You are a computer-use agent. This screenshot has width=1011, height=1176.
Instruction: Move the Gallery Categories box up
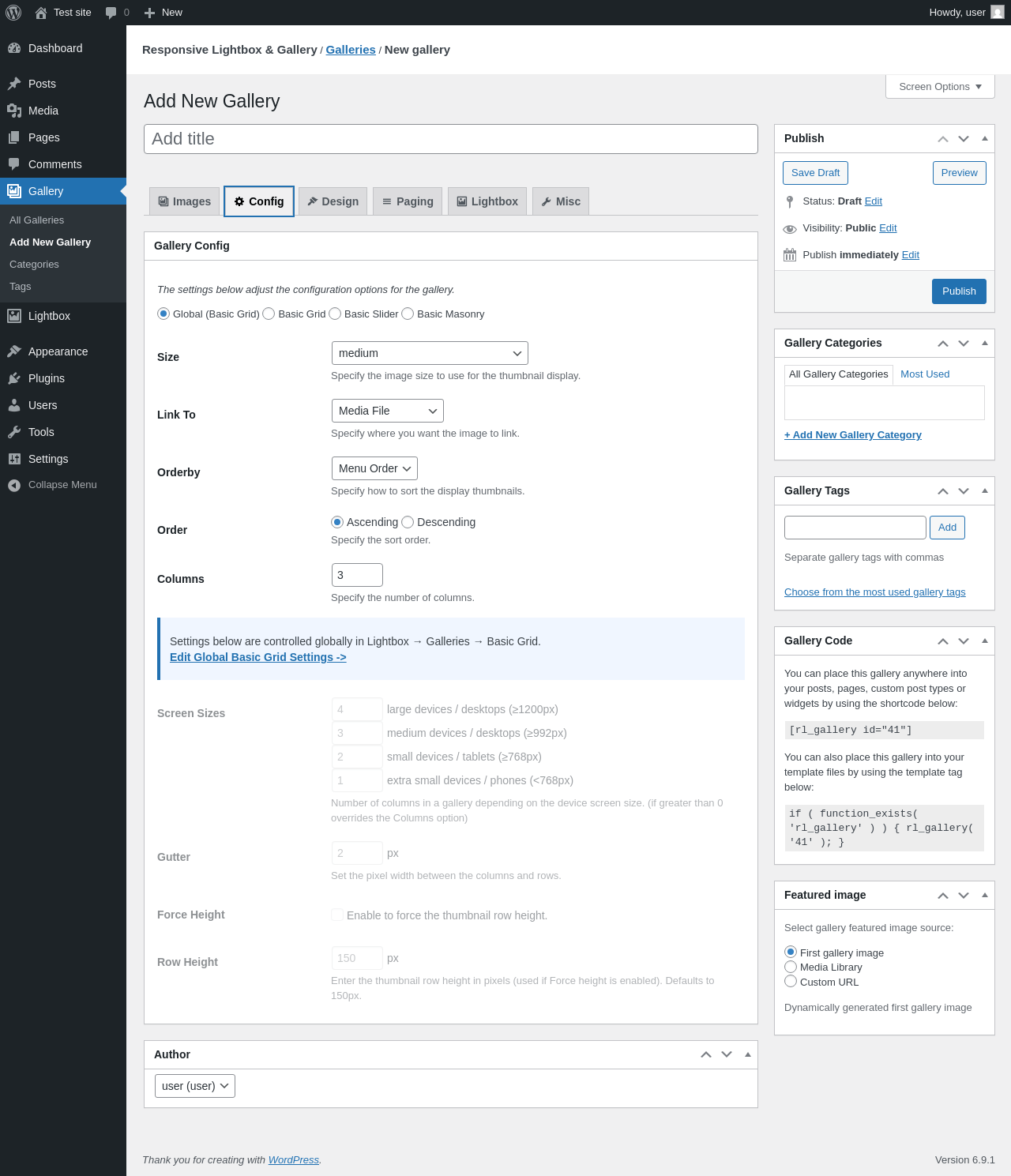(943, 344)
